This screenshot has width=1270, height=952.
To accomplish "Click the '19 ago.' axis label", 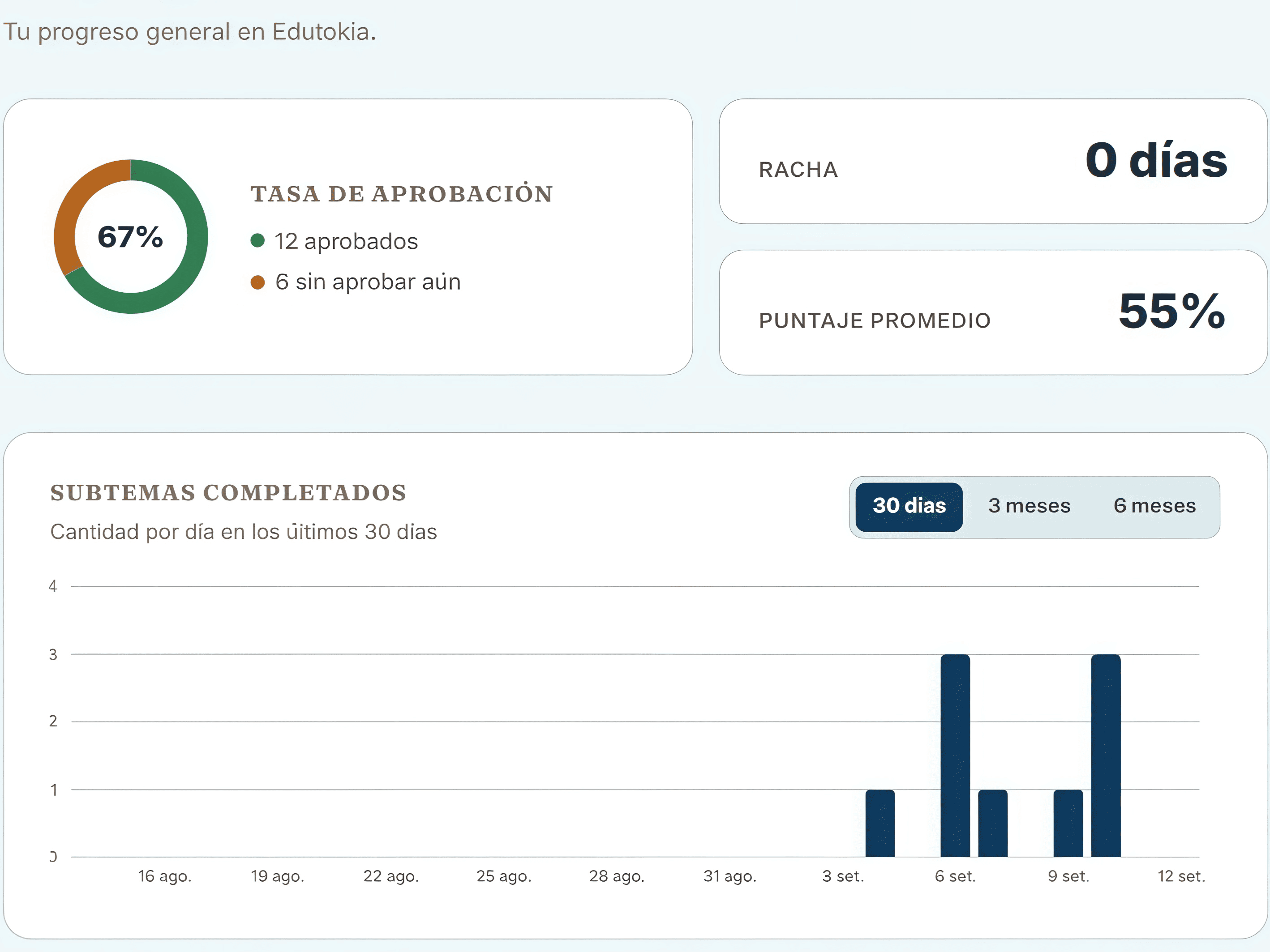I will [277, 876].
